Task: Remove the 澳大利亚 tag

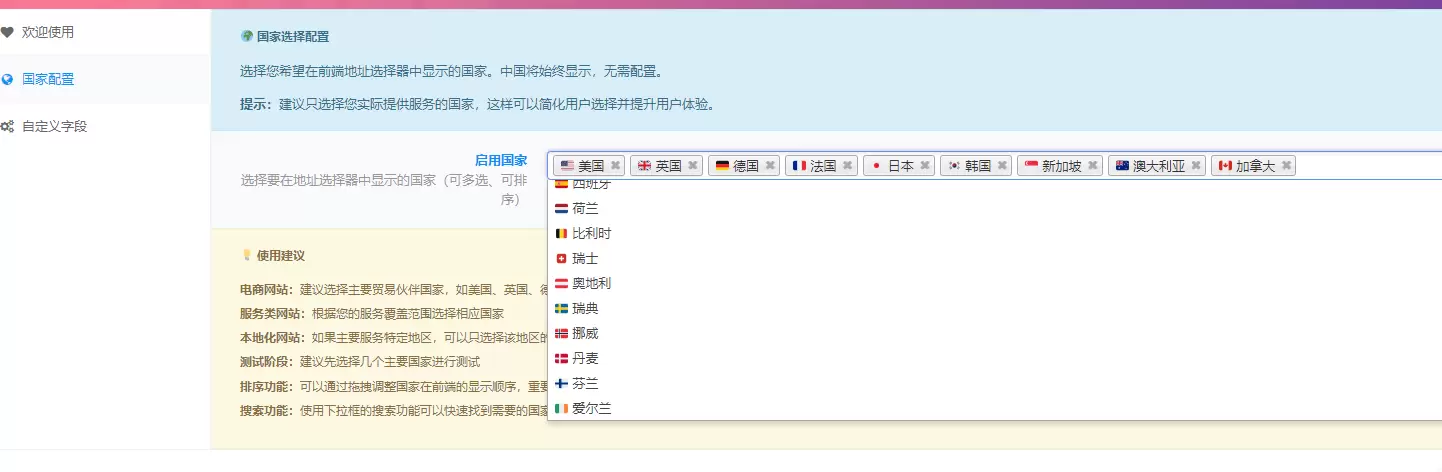Action: [x=1196, y=166]
